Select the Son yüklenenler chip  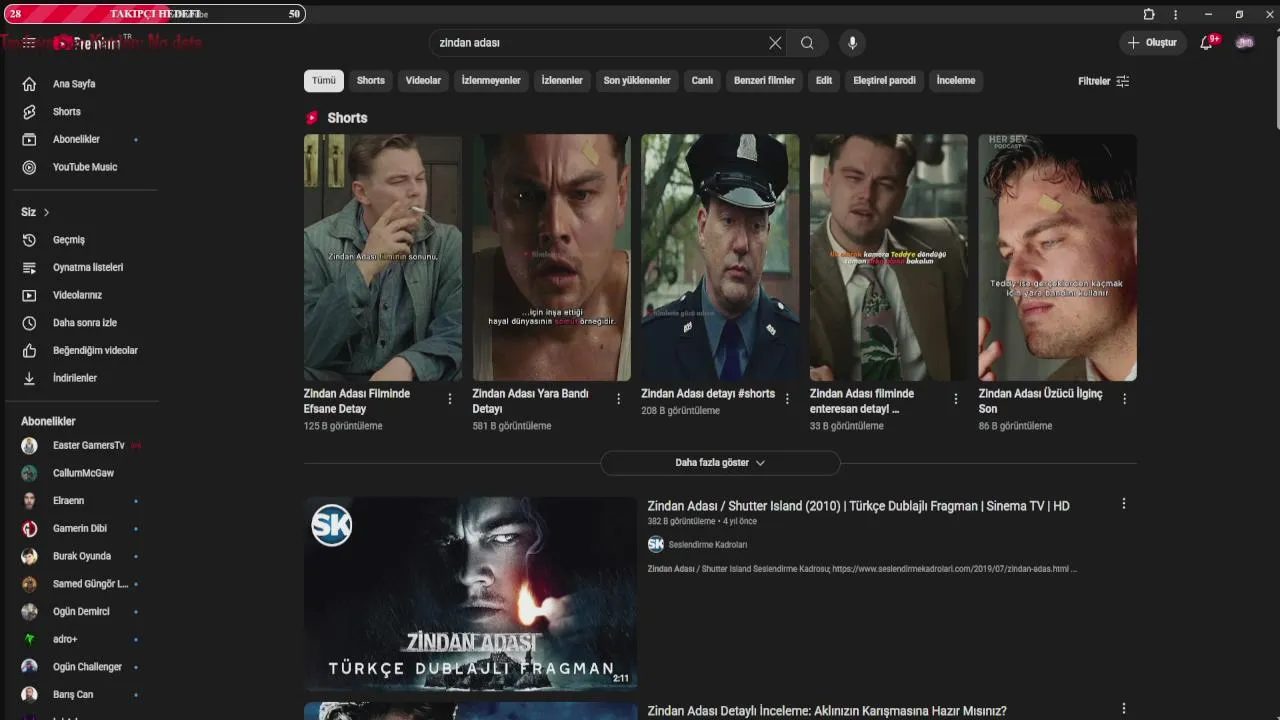(x=637, y=81)
